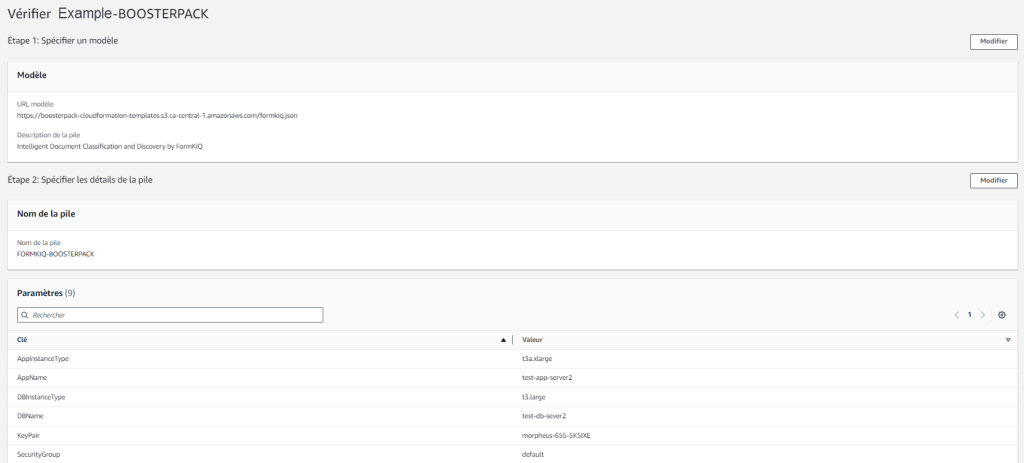Click the Paramètres (9) section heading
The width and height of the screenshot is (1024, 463).
(47, 294)
